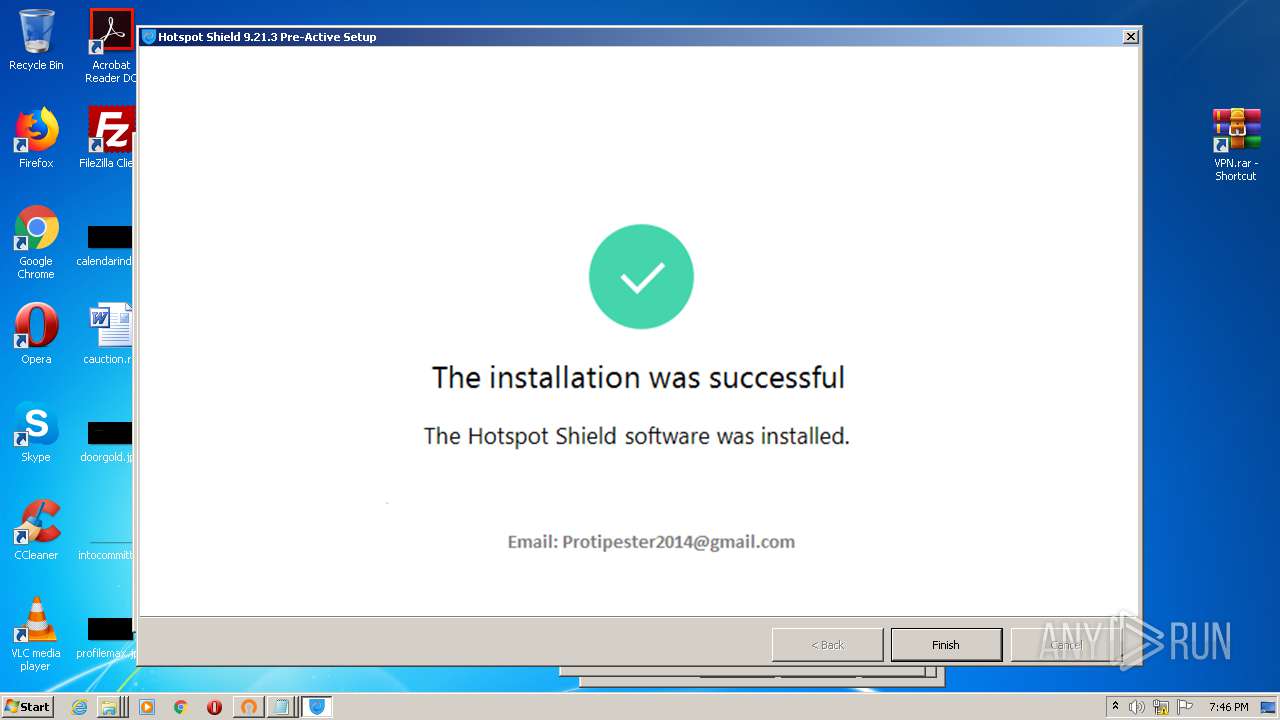Click 'The installation was successful' heading
Image resolution: width=1280 pixels, height=720 pixels.
[638, 377]
